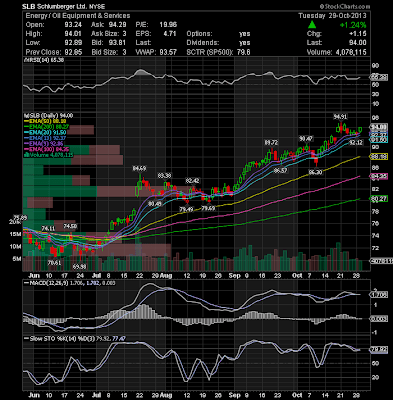
Task: Click the 10M volume axis label
Action: tap(16, 247)
